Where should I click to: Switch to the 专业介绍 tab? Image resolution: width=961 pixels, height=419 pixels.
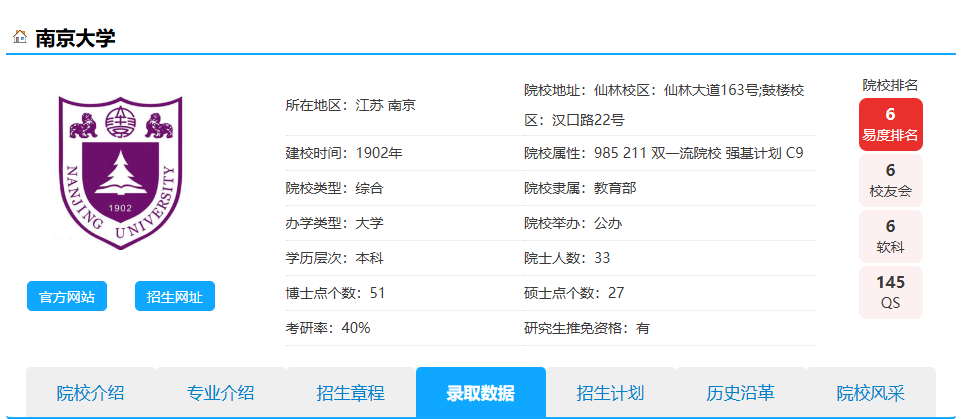coord(220,393)
